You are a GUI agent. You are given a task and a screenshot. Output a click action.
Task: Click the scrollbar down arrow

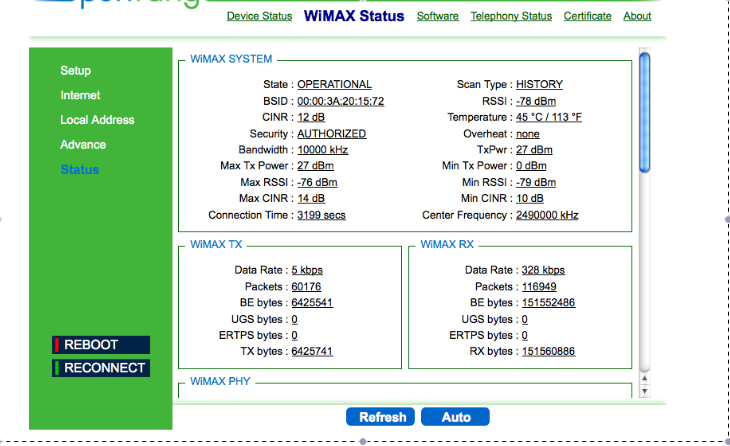pos(645,390)
